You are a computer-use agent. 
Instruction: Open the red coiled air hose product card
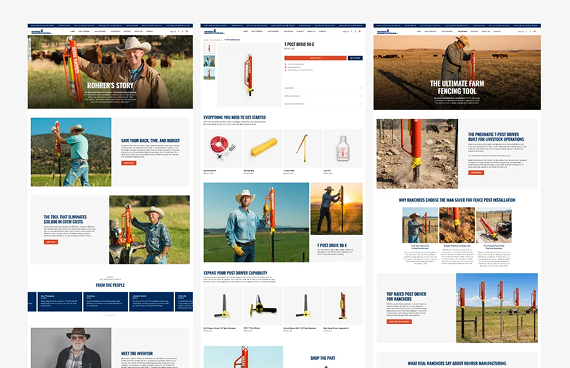pyautogui.click(x=223, y=151)
